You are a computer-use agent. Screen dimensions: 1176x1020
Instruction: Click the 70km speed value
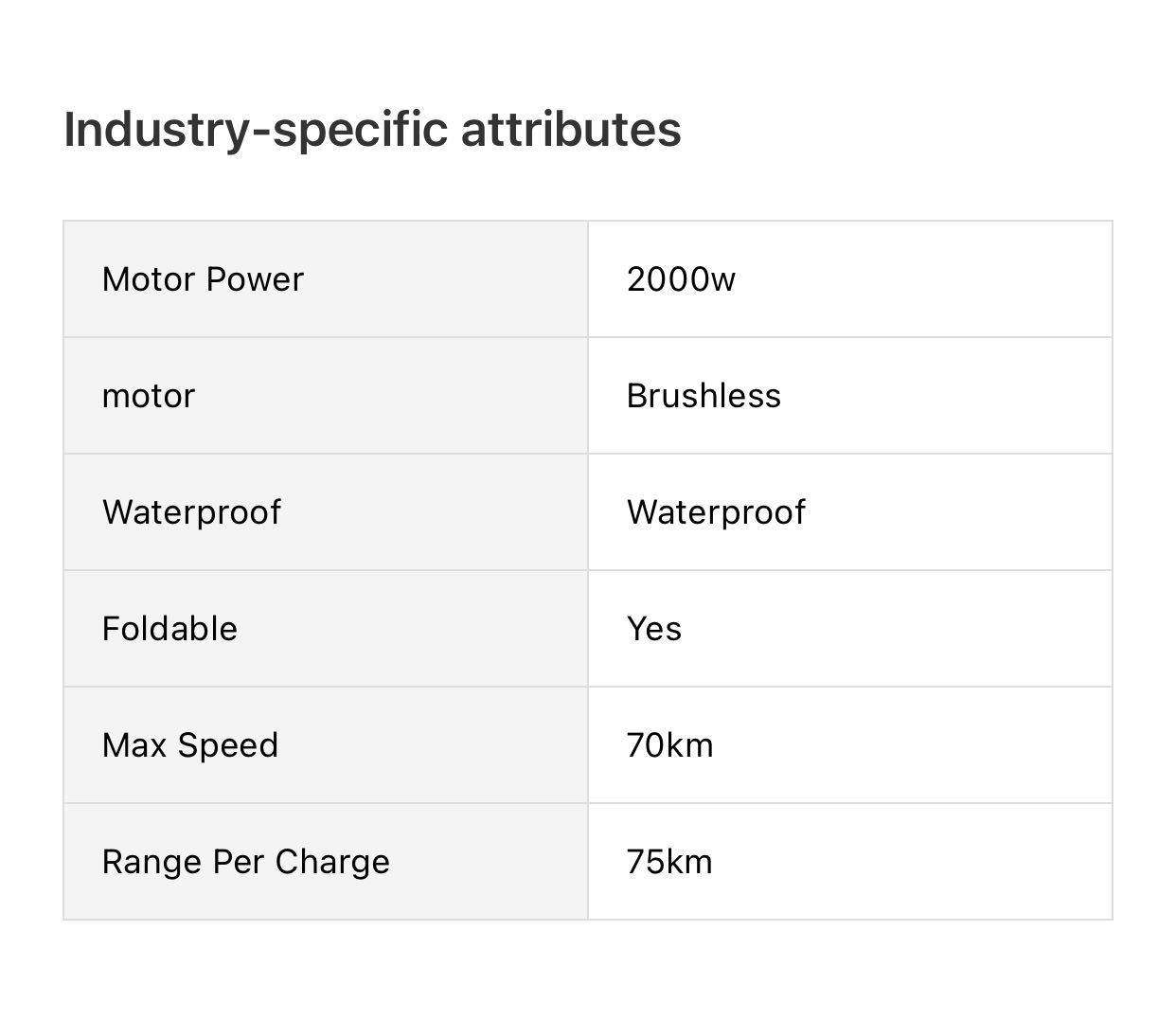[x=669, y=745]
